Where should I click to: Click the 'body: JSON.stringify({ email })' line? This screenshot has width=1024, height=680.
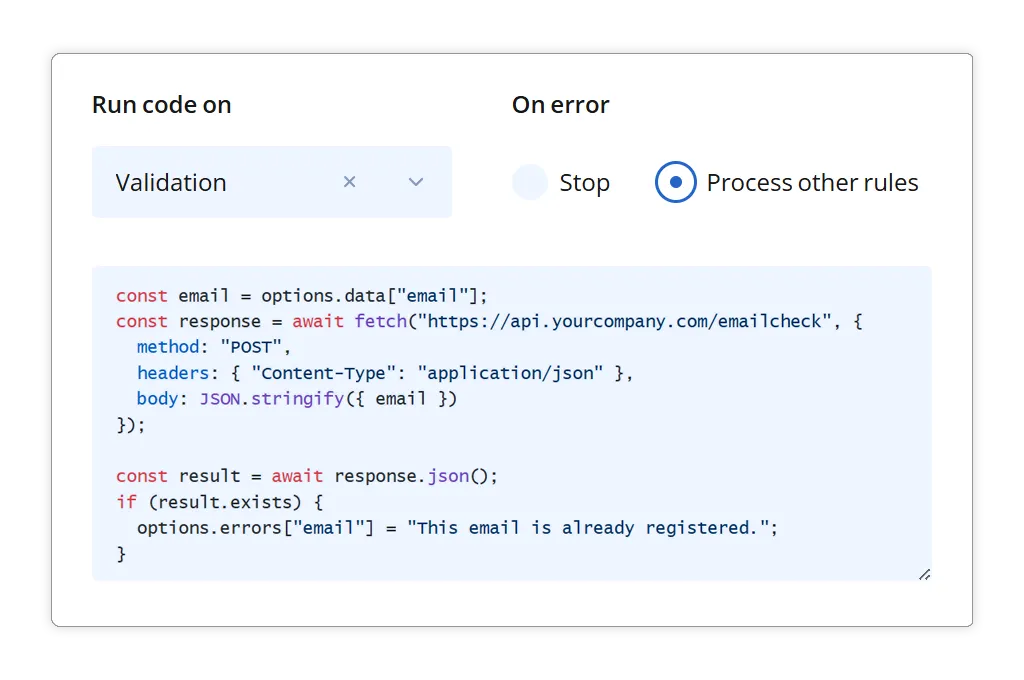click(296, 398)
